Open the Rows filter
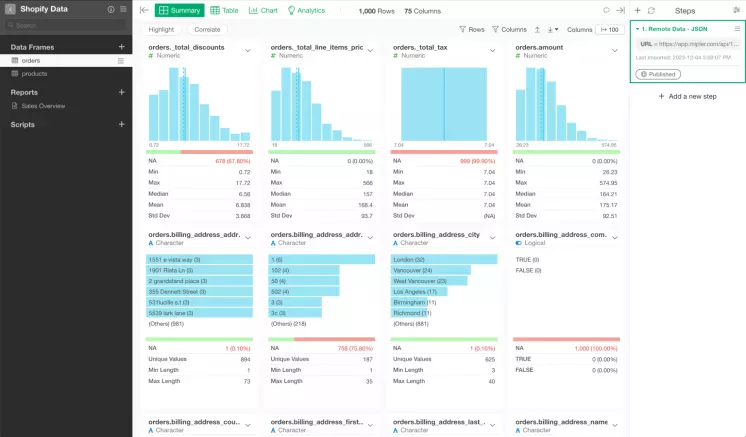The width and height of the screenshot is (746, 437). click(x=471, y=29)
